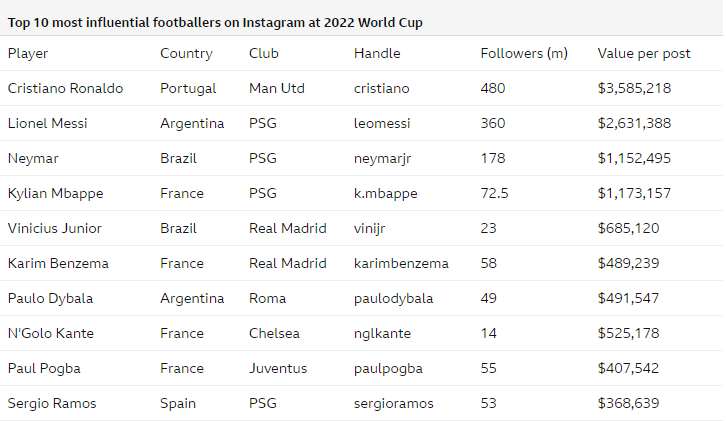726x421 pixels.
Task: Click the table title heading text
Action: pos(215,23)
